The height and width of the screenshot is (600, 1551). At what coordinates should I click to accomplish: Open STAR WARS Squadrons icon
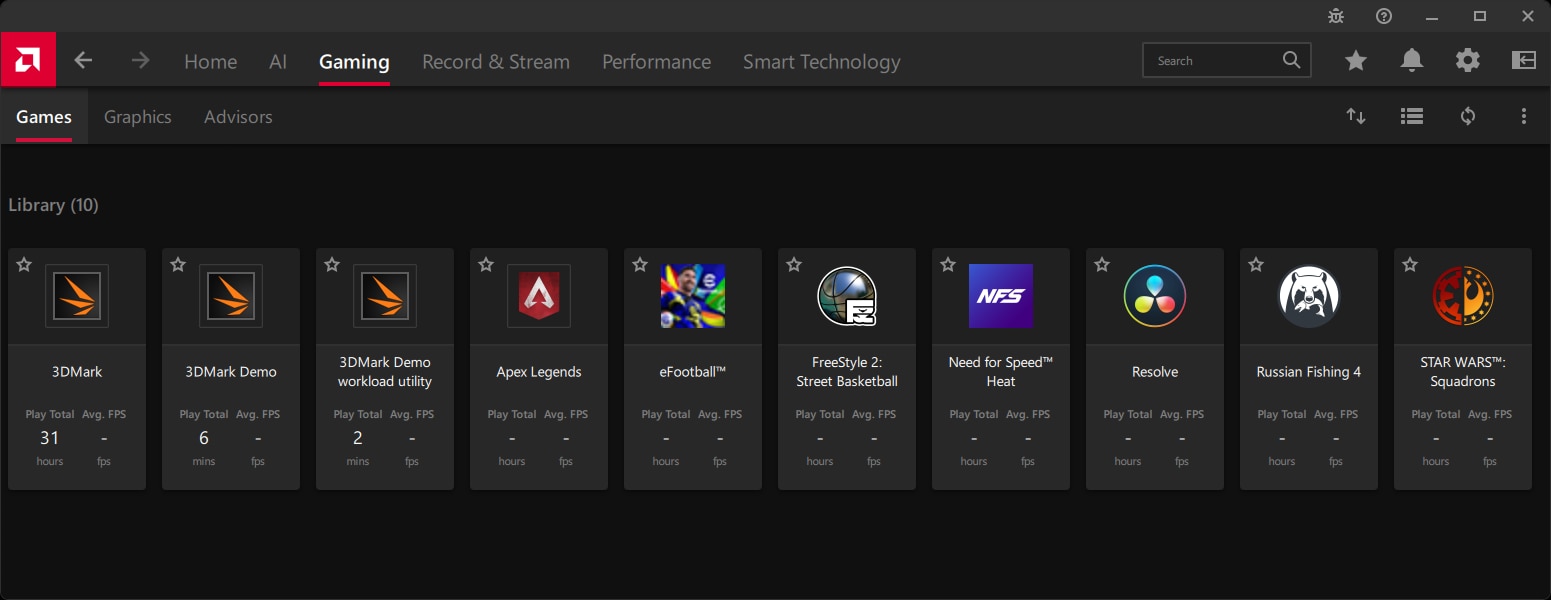[1463, 296]
